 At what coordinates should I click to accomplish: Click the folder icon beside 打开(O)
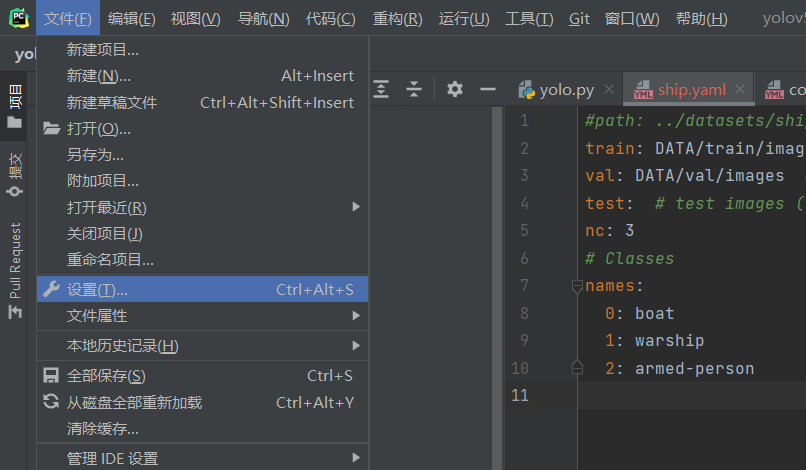click(x=51, y=128)
